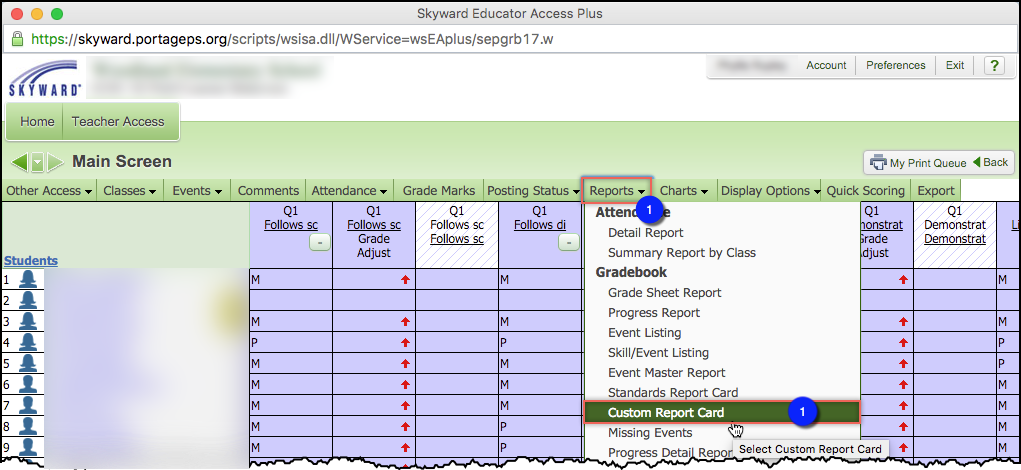The height and width of the screenshot is (470, 1021).
Task: Click red grade adjust arrow in row 3
Action: [x=406, y=322]
